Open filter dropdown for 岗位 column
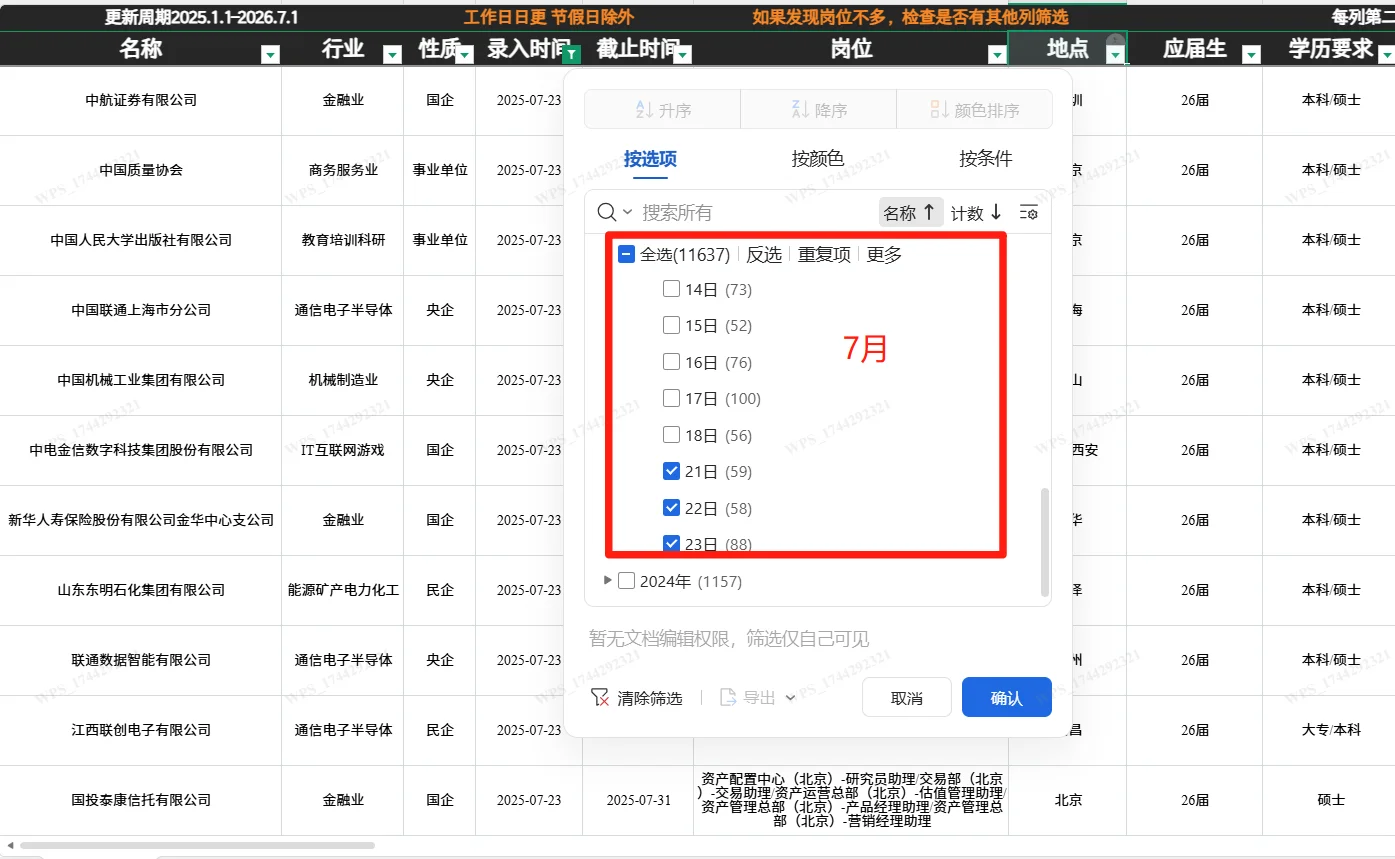The width and height of the screenshot is (1395, 859). click(996, 55)
